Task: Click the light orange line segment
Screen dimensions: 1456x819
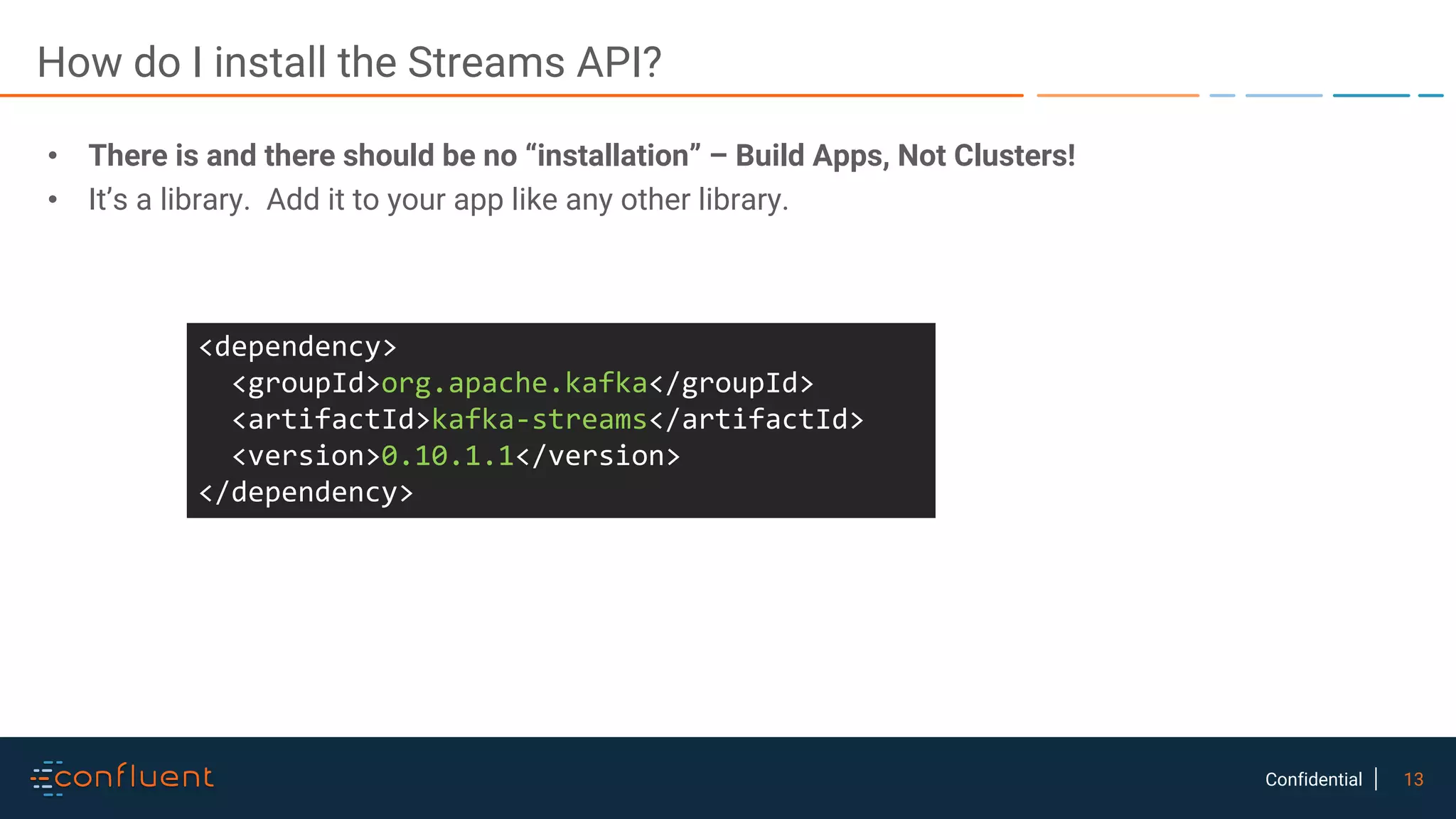Action: click(x=1118, y=95)
